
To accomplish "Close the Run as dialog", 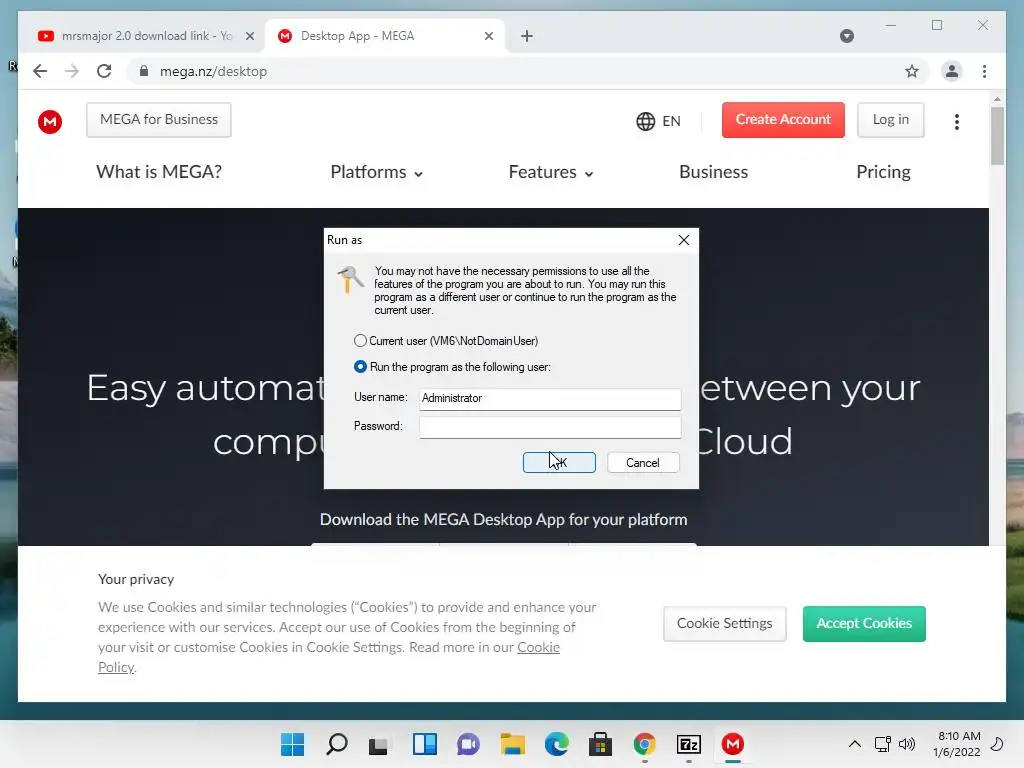I will (x=684, y=240).
